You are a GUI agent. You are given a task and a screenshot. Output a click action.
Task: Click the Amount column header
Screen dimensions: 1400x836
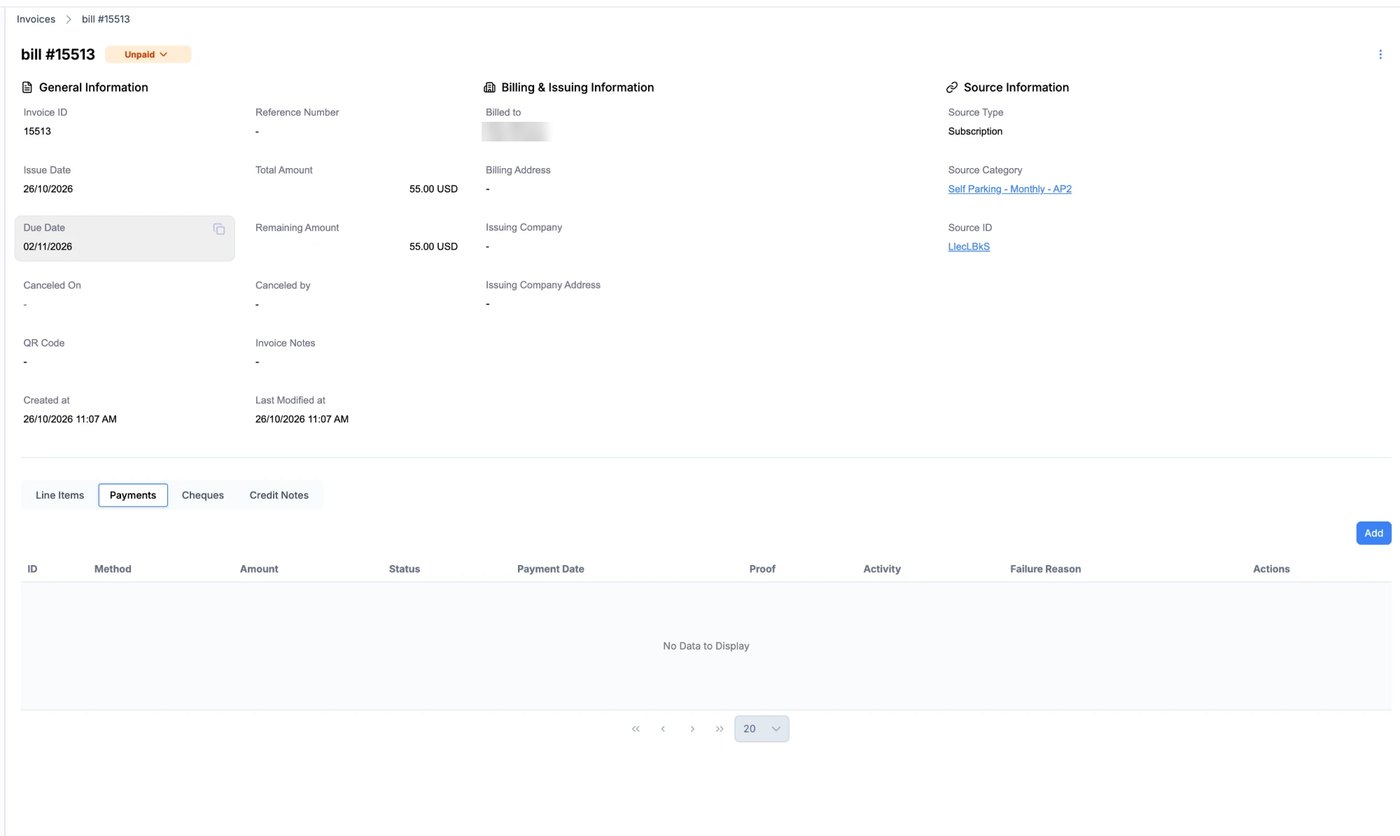259,569
